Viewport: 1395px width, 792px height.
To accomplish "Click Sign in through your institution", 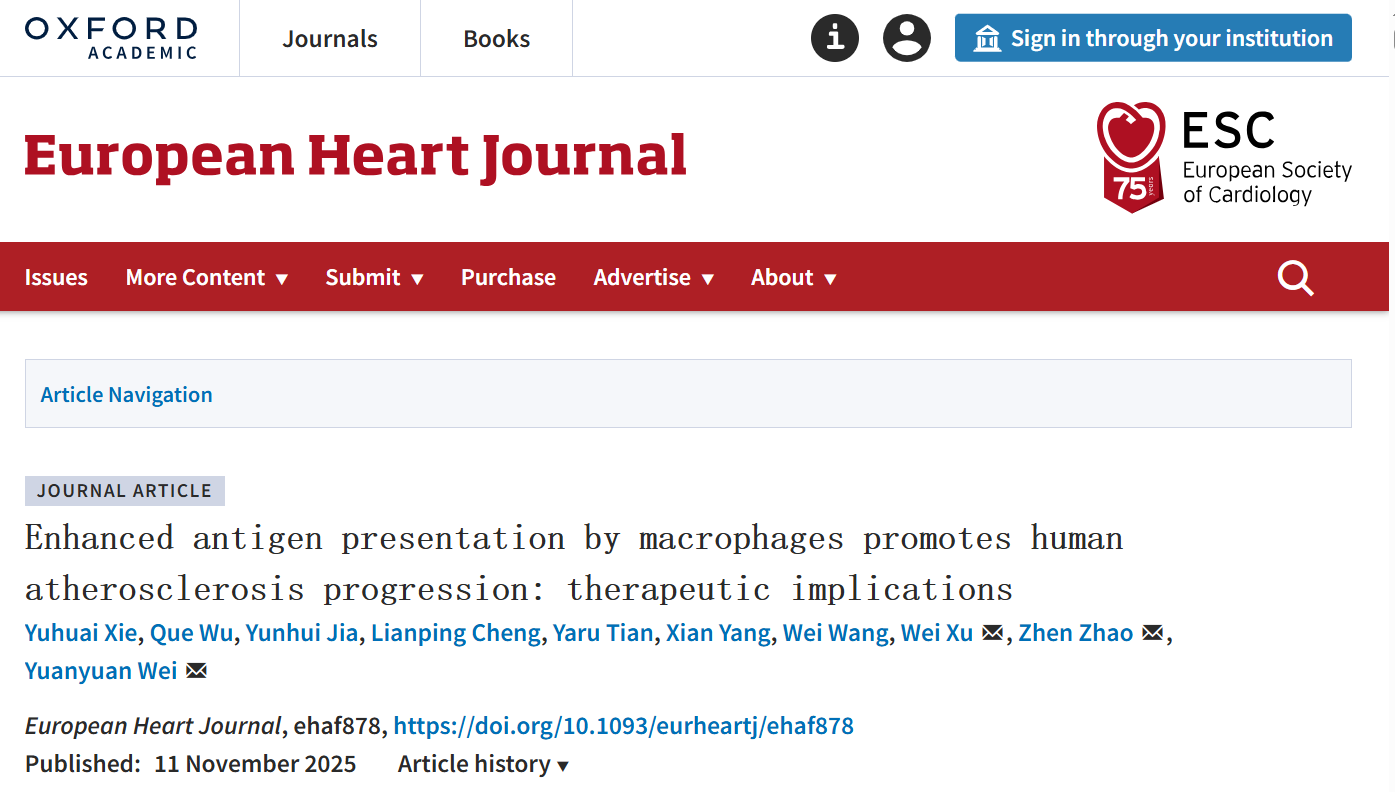I will (x=1153, y=39).
